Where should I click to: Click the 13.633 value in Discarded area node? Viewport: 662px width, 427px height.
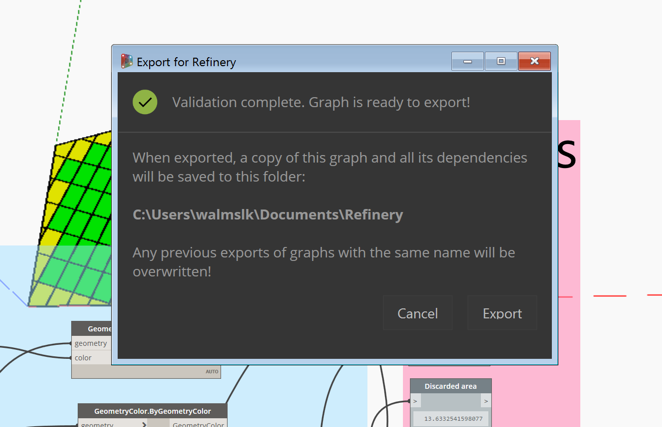pos(452,419)
